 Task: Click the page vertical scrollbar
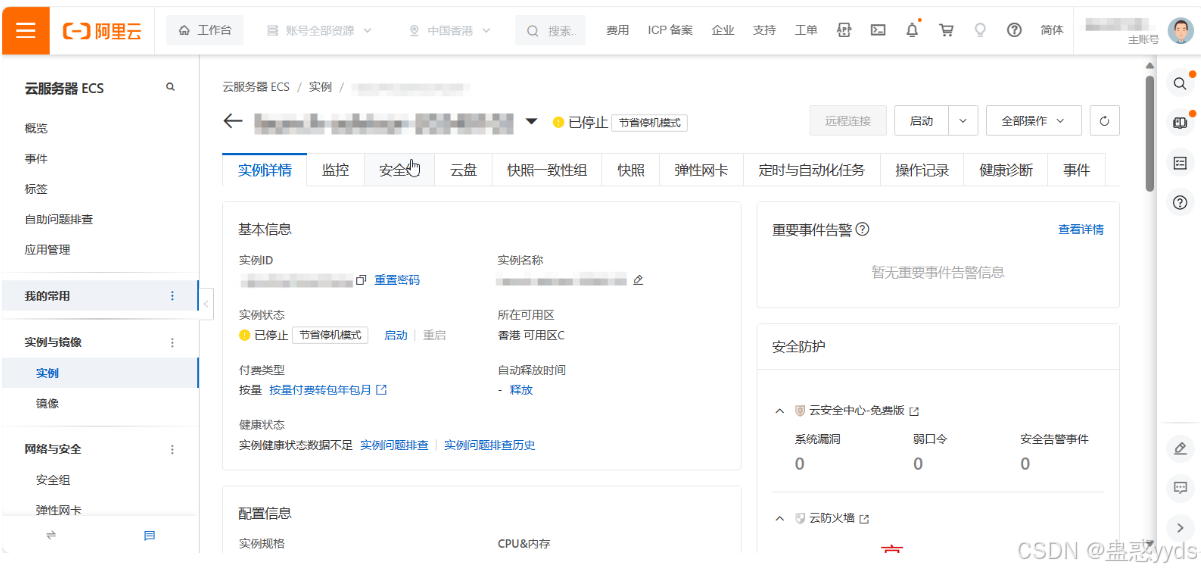pyautogui.click(x=1150, y=133)
